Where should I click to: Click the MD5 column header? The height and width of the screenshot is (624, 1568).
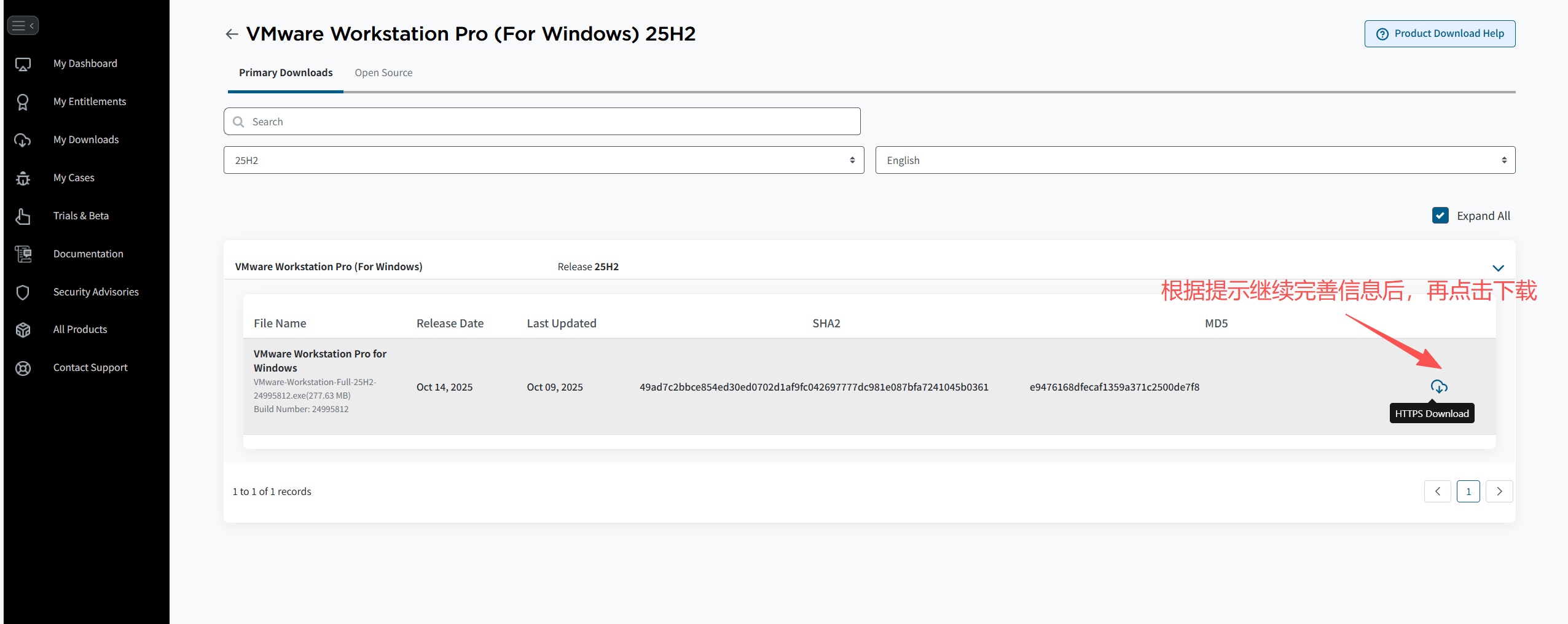click(x=1216, y=324)
